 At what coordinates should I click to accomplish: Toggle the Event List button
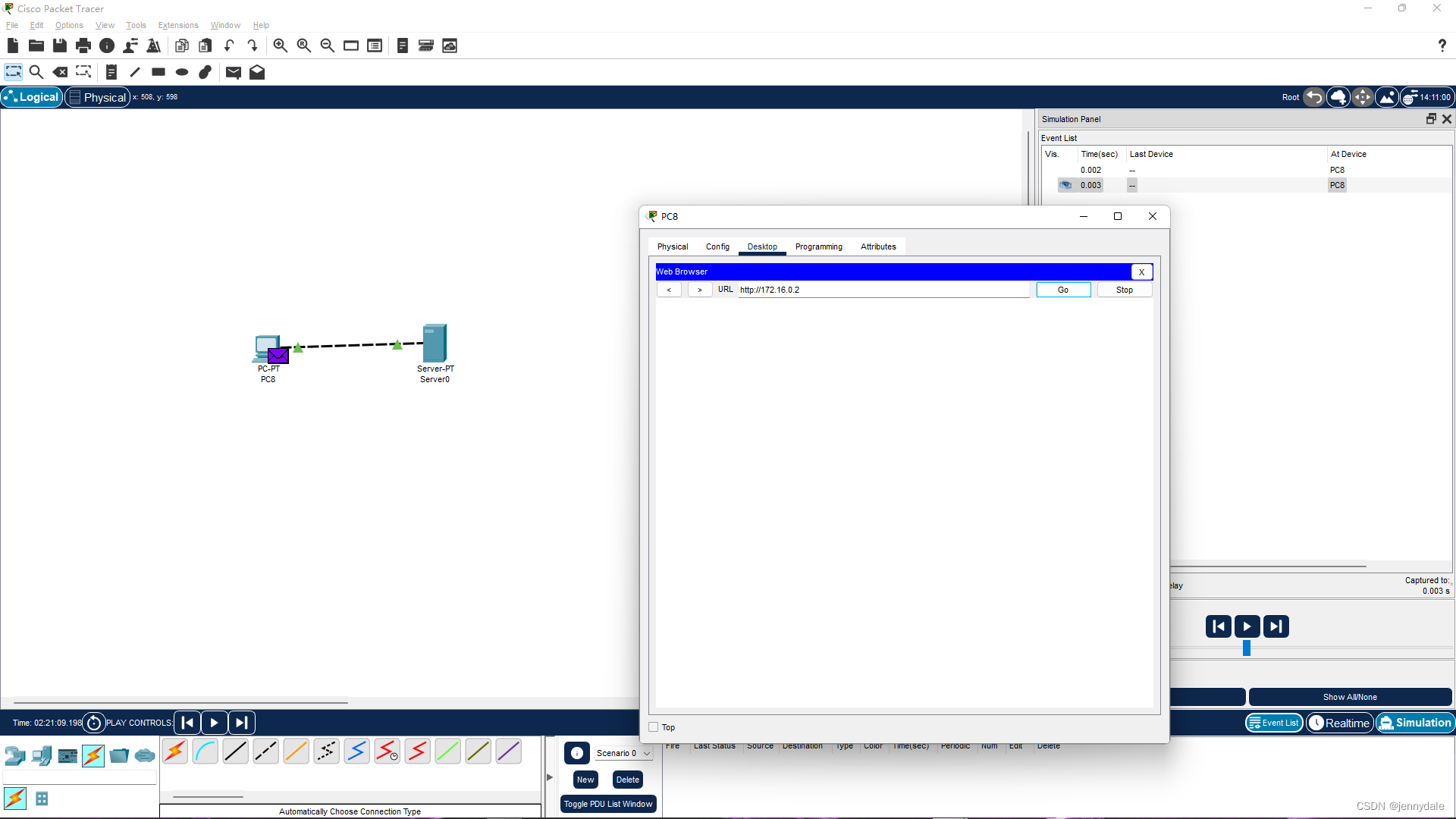click(1274, 723)
